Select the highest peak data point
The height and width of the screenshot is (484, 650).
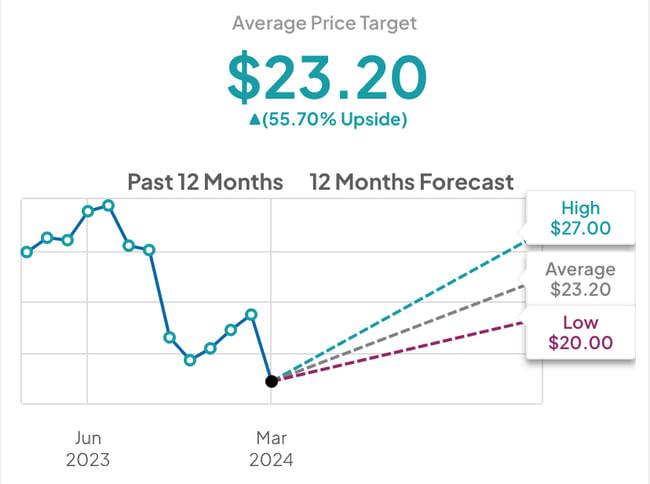(x=108, y=205)
